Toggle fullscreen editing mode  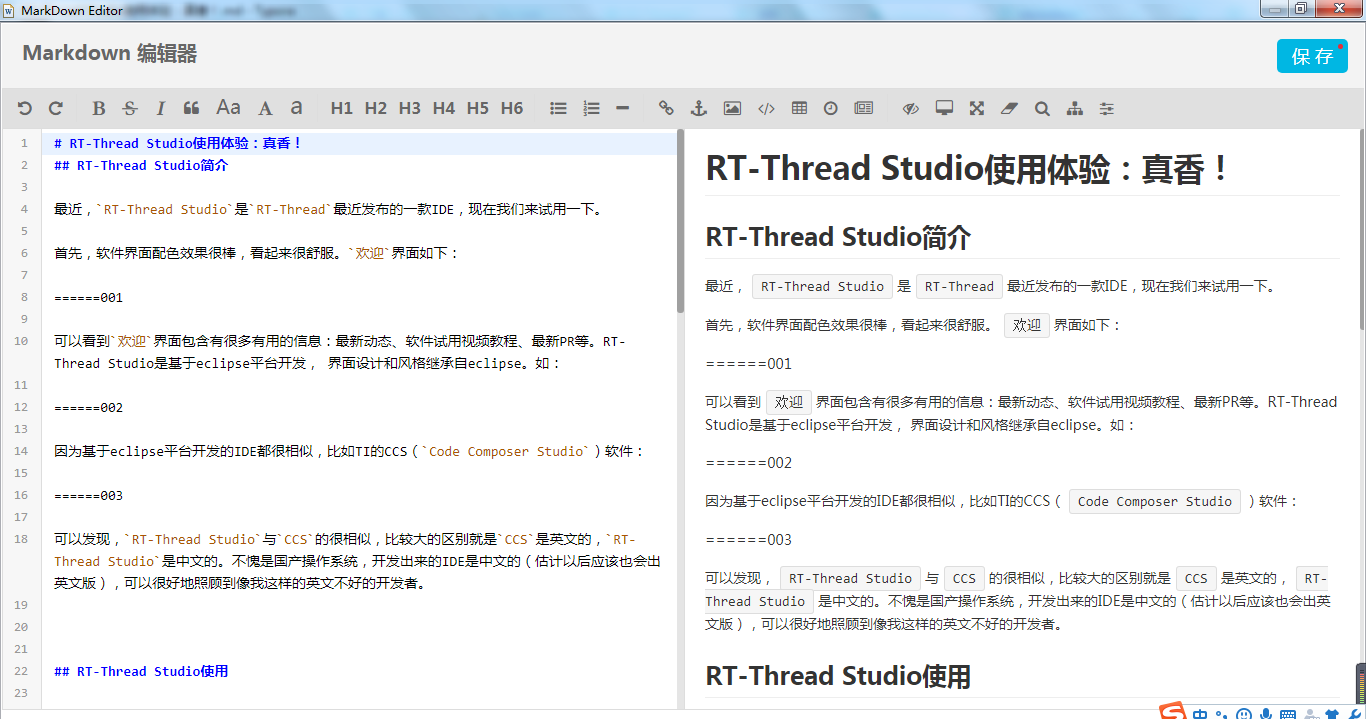click(x=975, y=107)
